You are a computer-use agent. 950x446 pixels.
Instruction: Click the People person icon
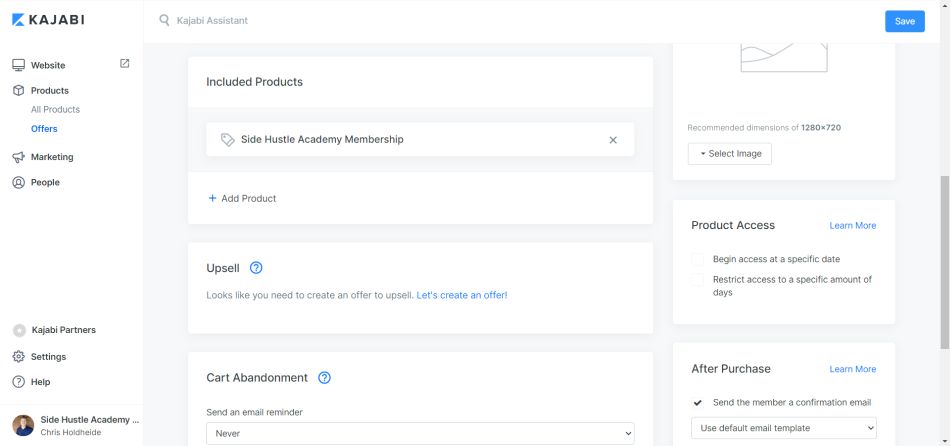click(19, 182)
